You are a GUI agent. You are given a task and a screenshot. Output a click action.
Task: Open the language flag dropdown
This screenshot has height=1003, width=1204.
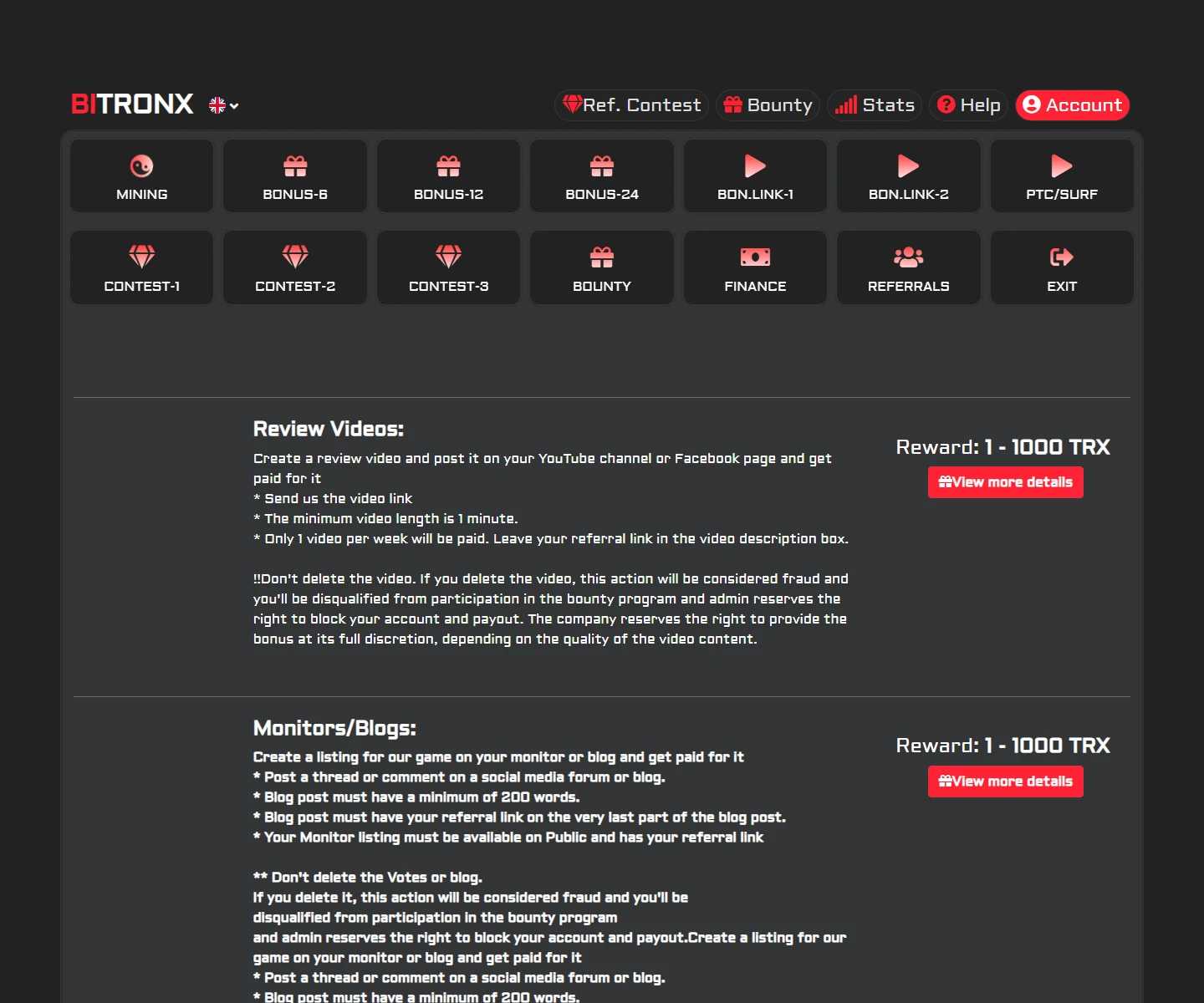click(x=223, y=105)
